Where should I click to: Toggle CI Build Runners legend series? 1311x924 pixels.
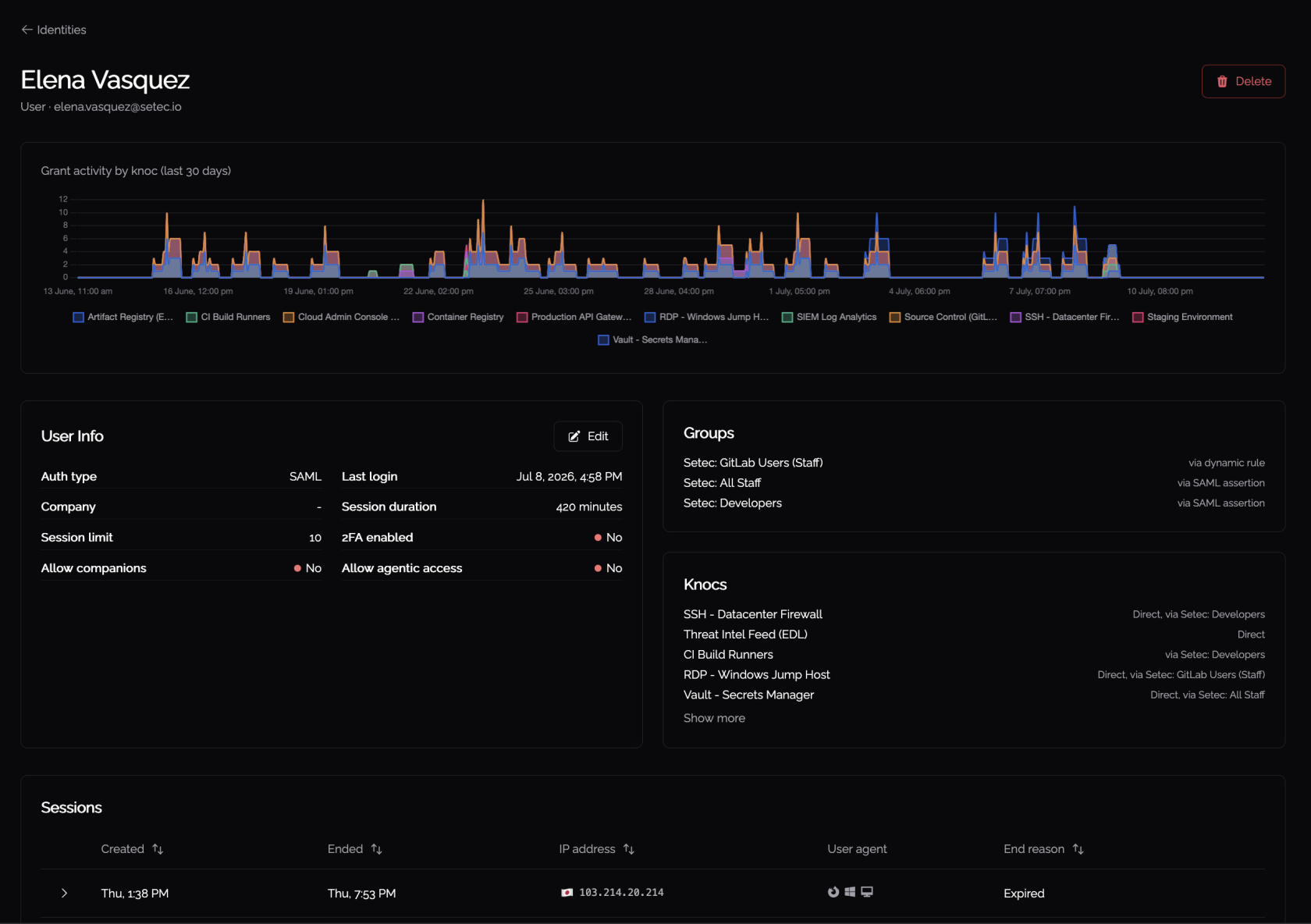[228, 317]
